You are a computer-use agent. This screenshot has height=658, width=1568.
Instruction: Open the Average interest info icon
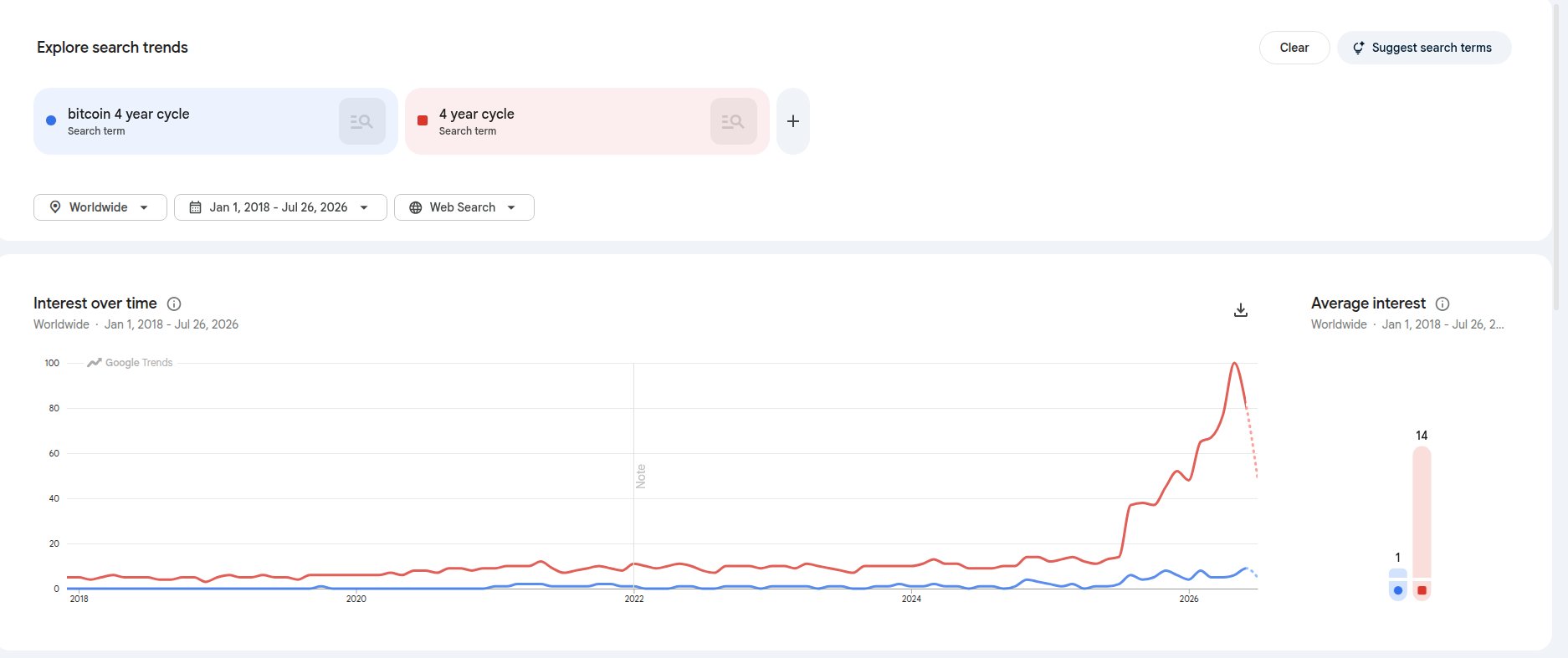pos(1442,303)
